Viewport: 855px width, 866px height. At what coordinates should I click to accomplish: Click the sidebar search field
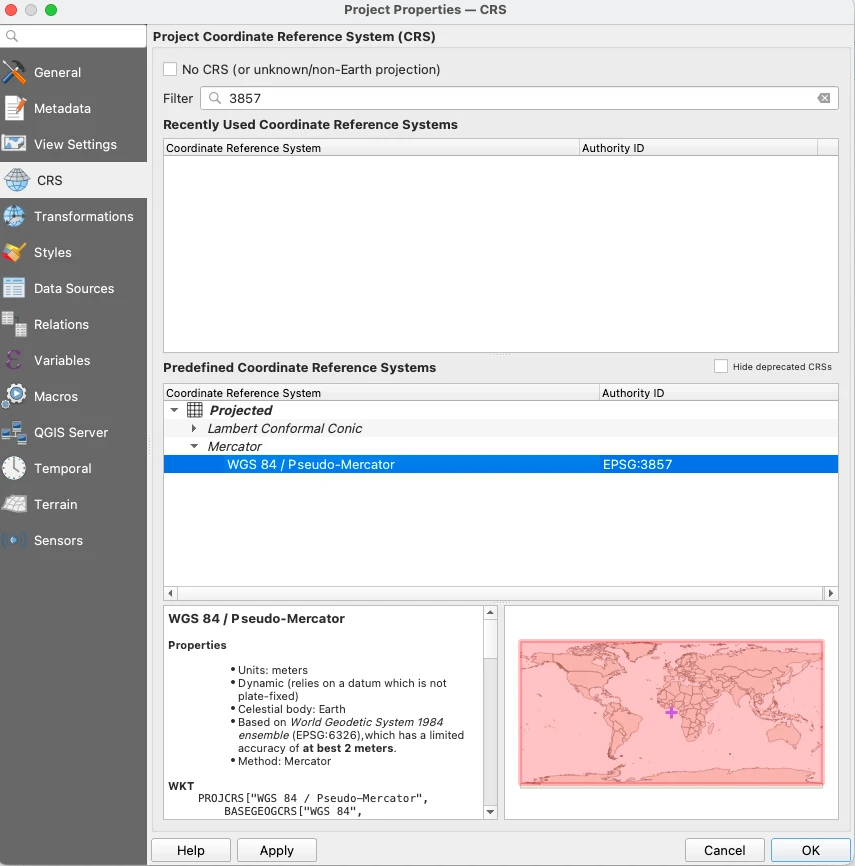[73, 36]
